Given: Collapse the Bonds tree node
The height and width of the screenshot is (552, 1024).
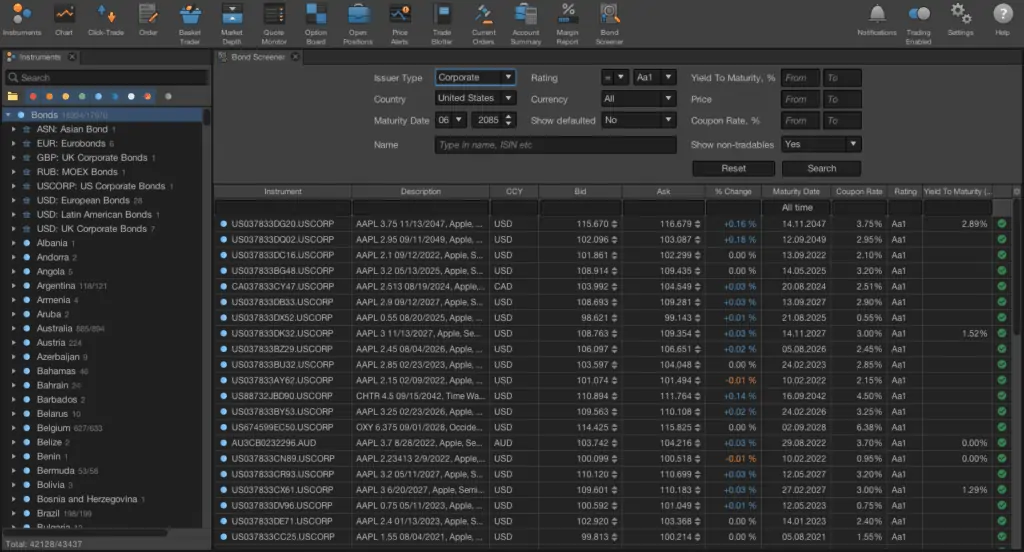Looking at the screenshot, I should 8,115.
